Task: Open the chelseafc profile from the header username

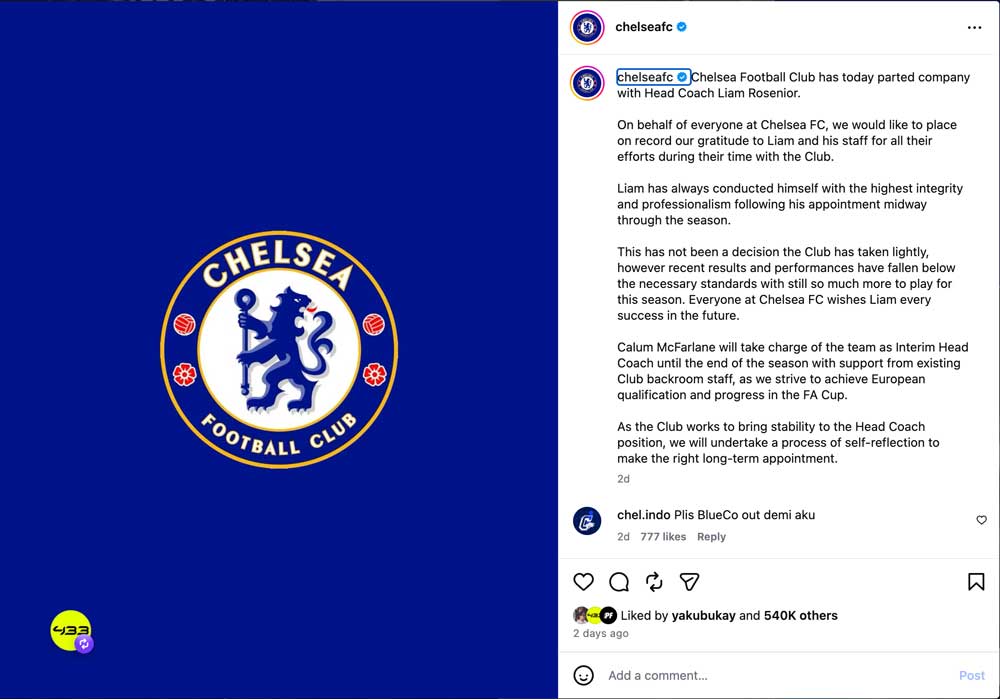Action: coord(645,27)
